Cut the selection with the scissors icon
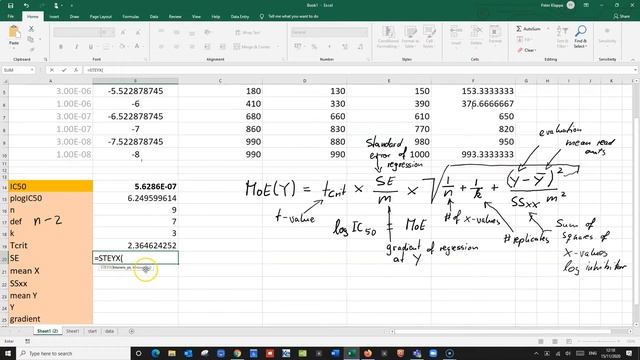 pyautogui.click(x=31, y=29)
